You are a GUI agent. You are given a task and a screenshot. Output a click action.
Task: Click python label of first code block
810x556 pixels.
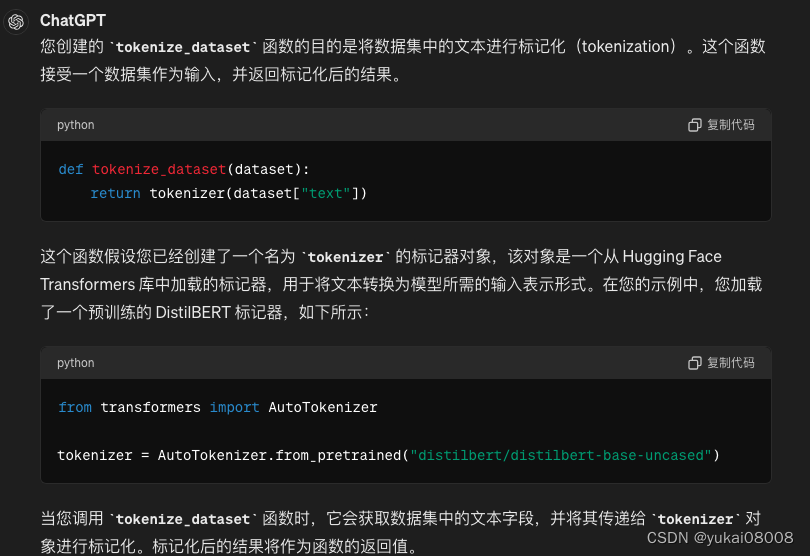click(76, 125)
